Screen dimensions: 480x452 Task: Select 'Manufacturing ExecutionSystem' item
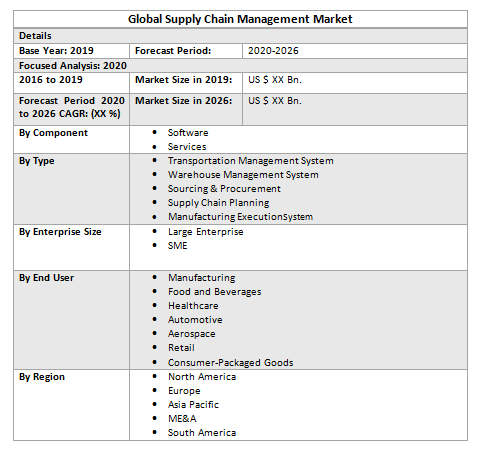tap(240, 217)
